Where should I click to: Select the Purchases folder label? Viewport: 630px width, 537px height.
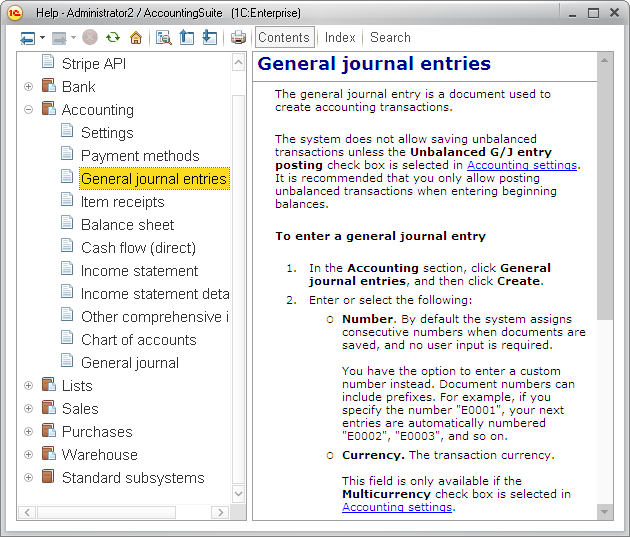pyautogui.click(x=97, y=431)
